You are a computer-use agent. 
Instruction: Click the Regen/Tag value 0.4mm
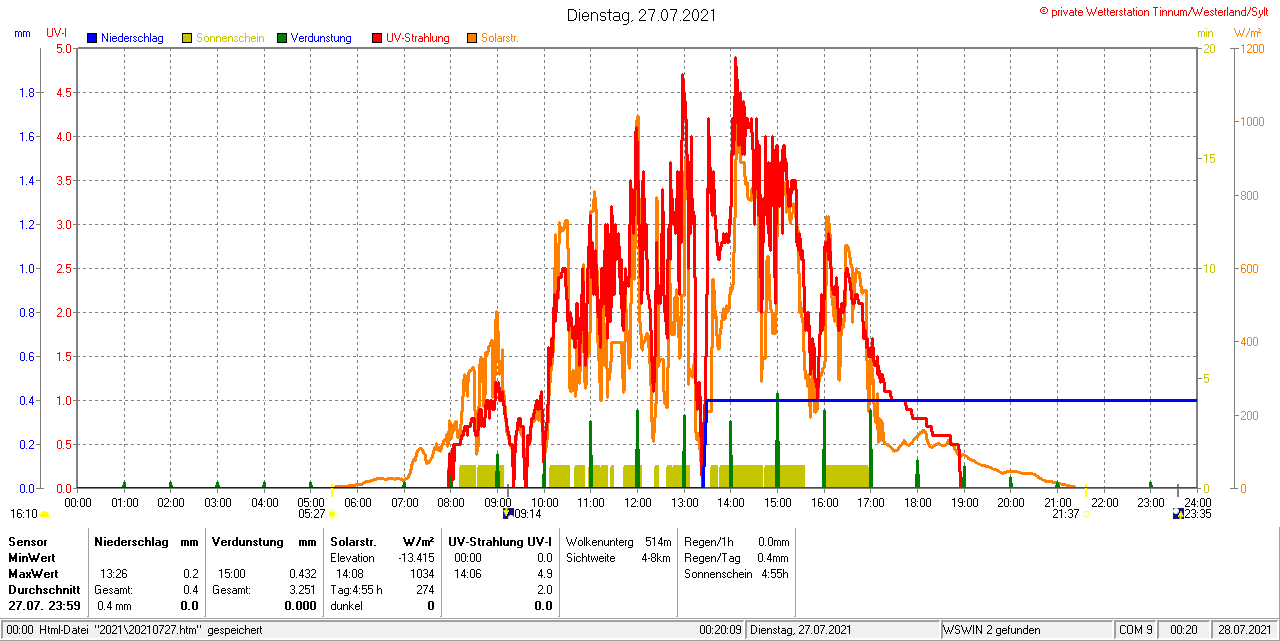tap(773, 557)
